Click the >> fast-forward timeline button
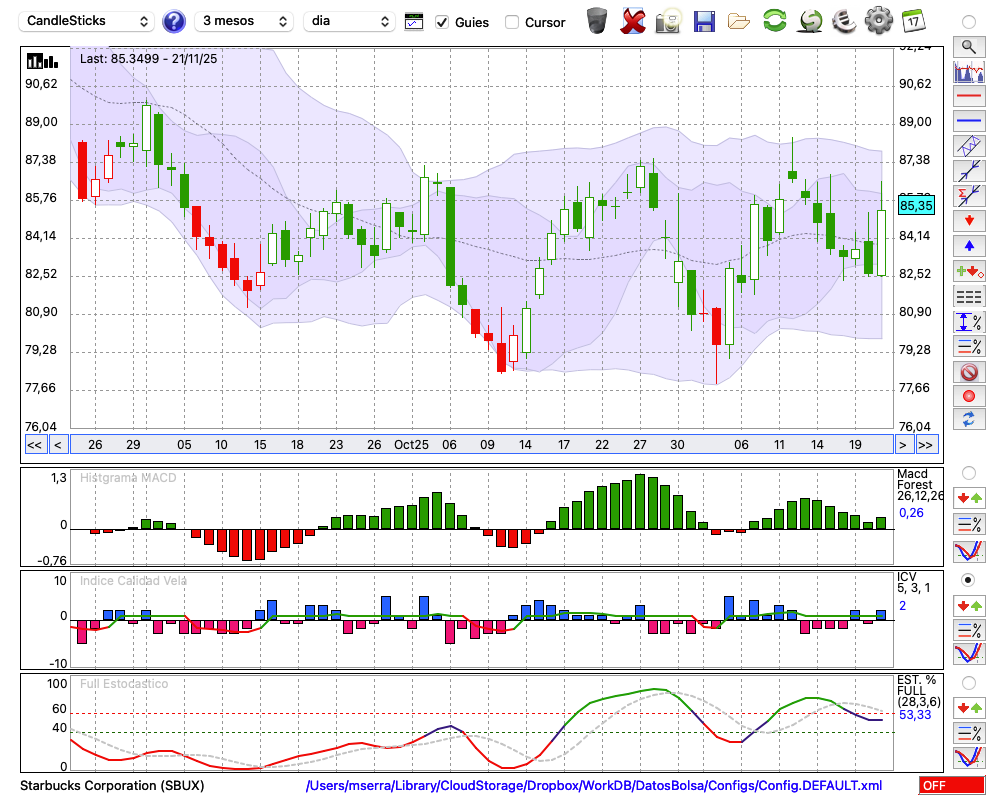 [926, 445]
